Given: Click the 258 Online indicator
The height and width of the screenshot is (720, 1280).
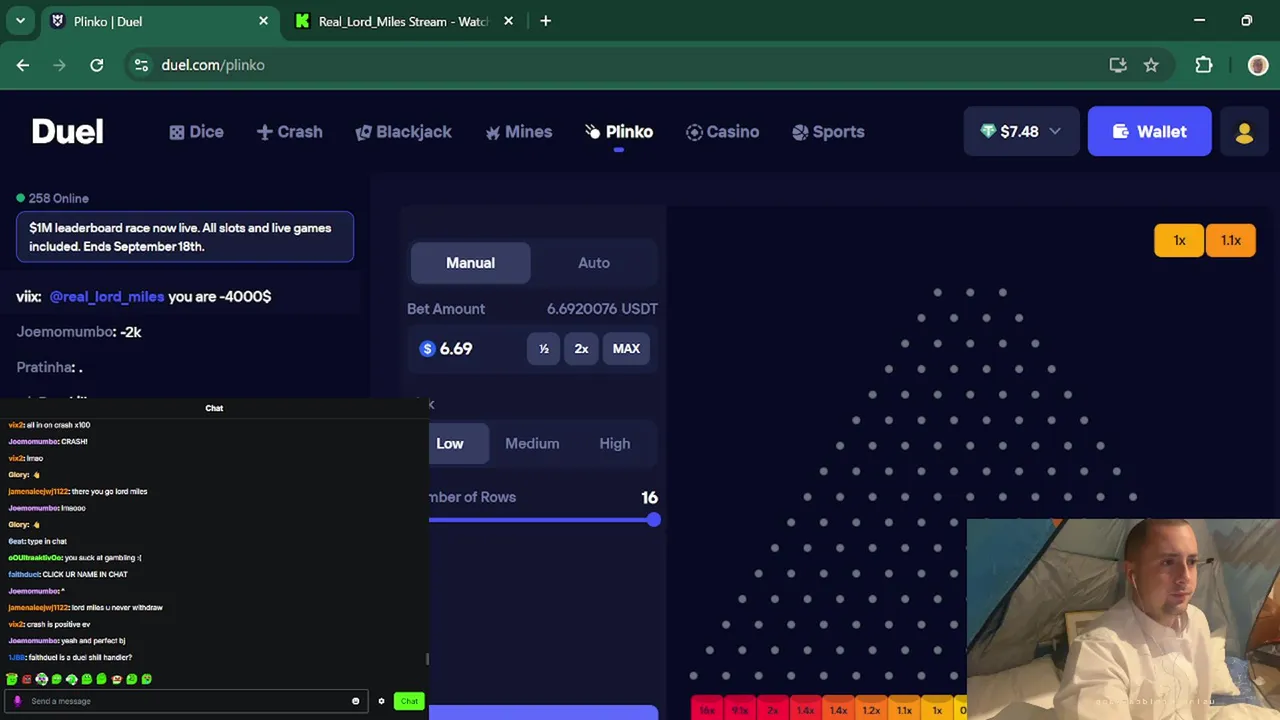Looking at the screenshot, I should click(53, 198).
